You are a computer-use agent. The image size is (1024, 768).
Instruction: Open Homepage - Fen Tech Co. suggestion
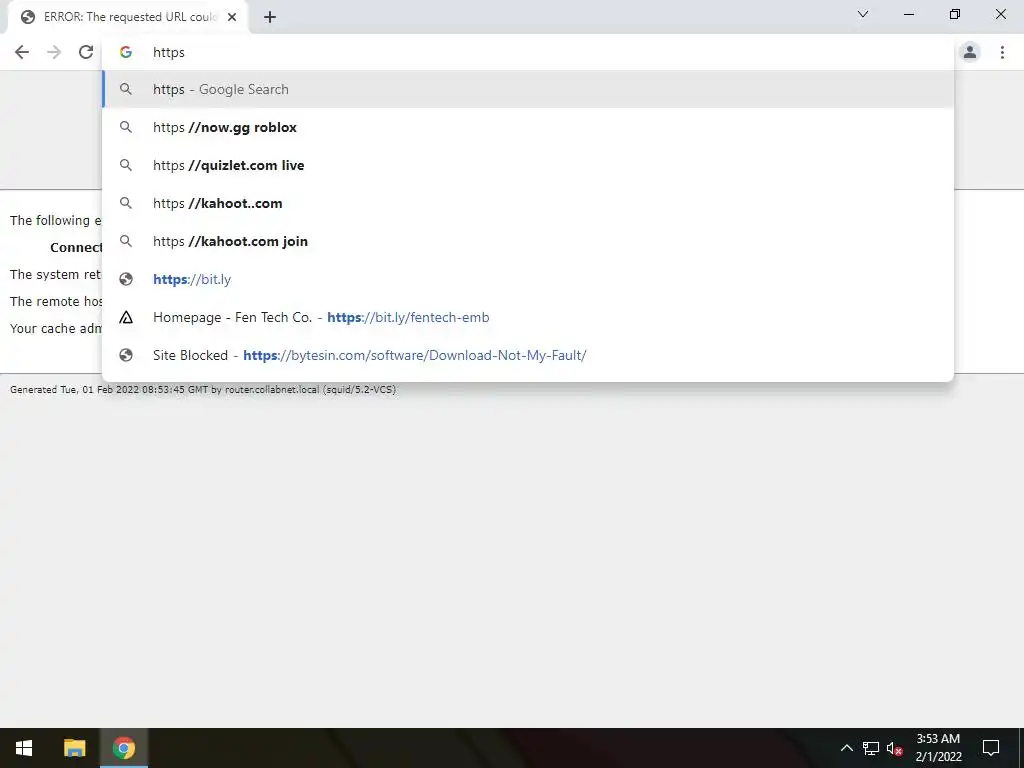click(528, 317)
